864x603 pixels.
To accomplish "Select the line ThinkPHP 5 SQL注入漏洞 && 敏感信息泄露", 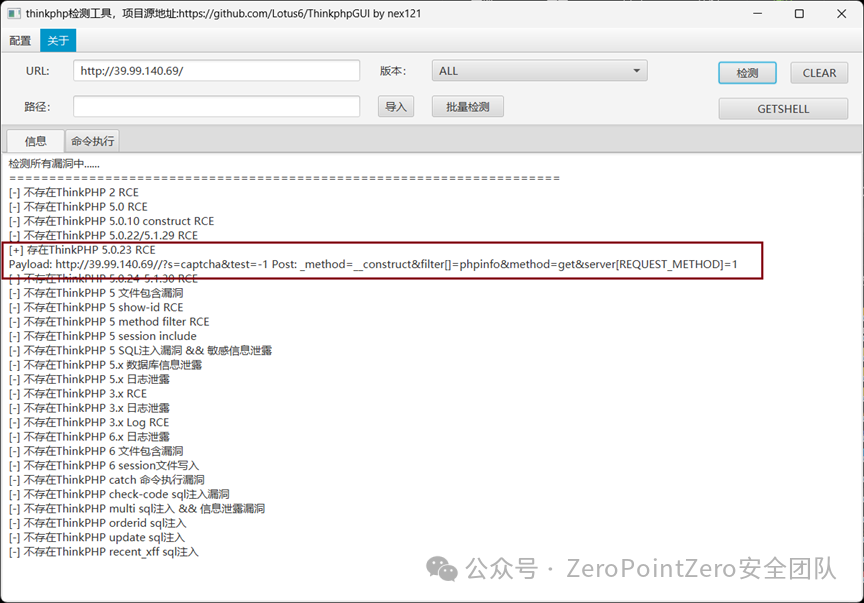I will (141, 350).
